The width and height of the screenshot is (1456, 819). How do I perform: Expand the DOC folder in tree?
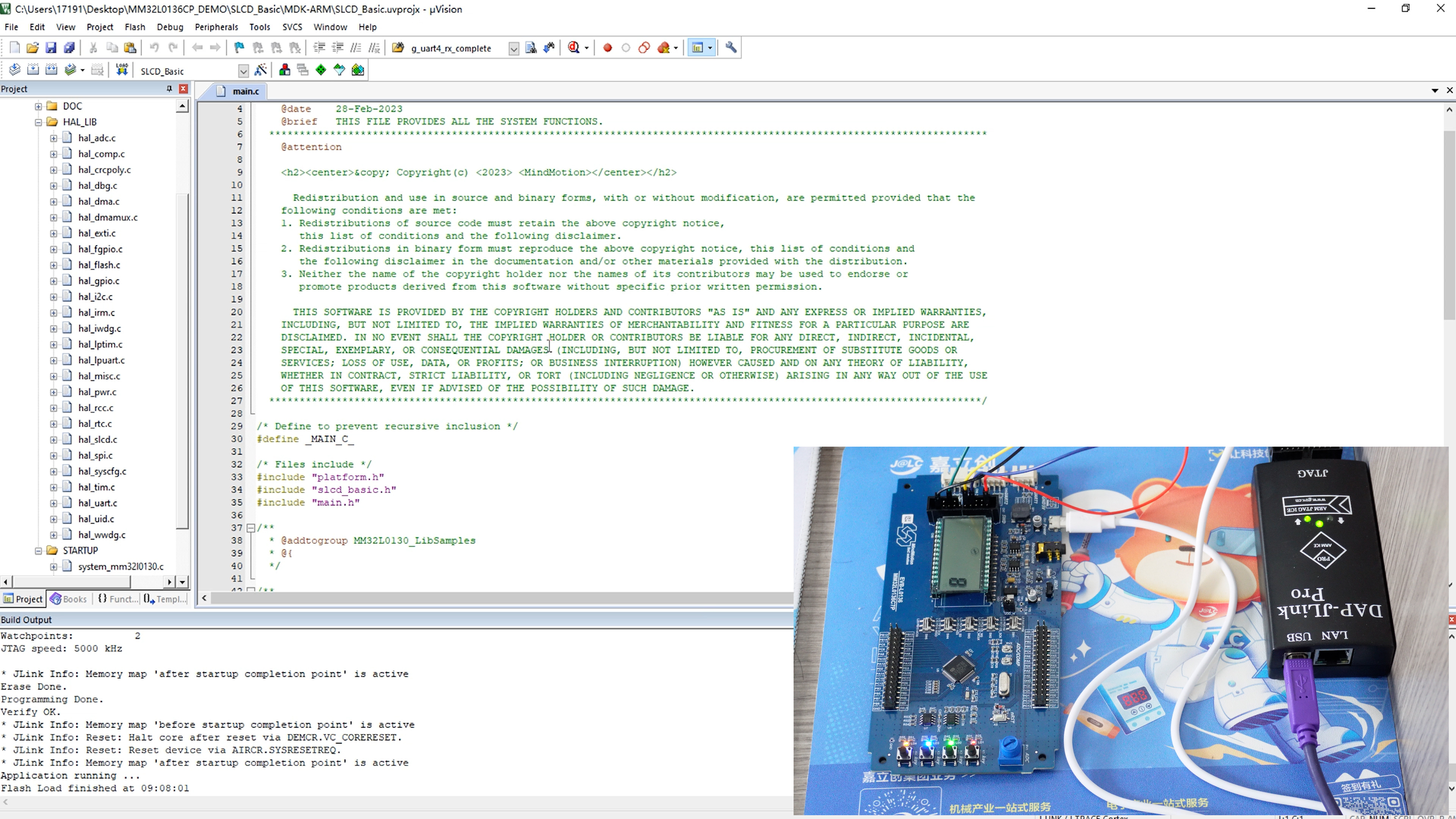pyautogui.click(x=38, y=106)
